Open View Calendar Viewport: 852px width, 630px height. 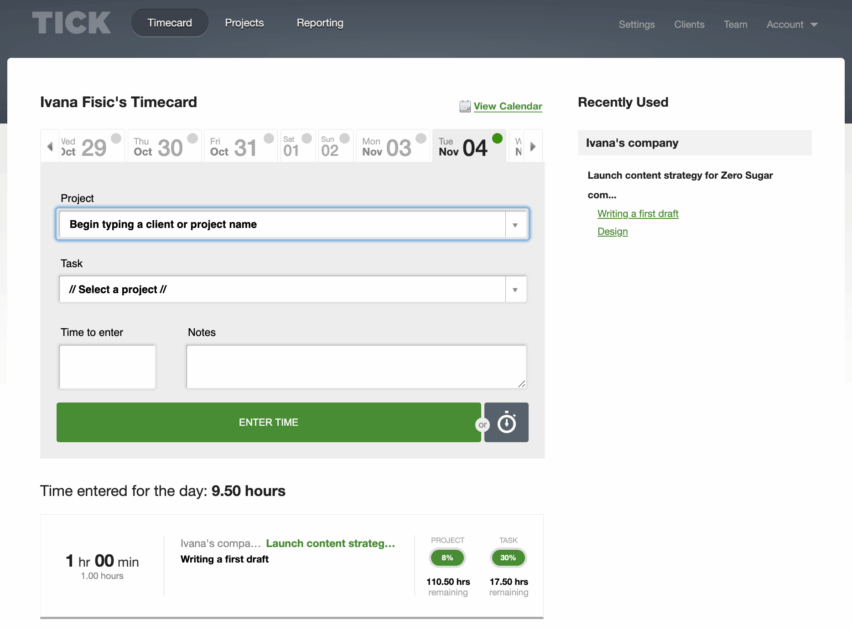tap(506, 106)
